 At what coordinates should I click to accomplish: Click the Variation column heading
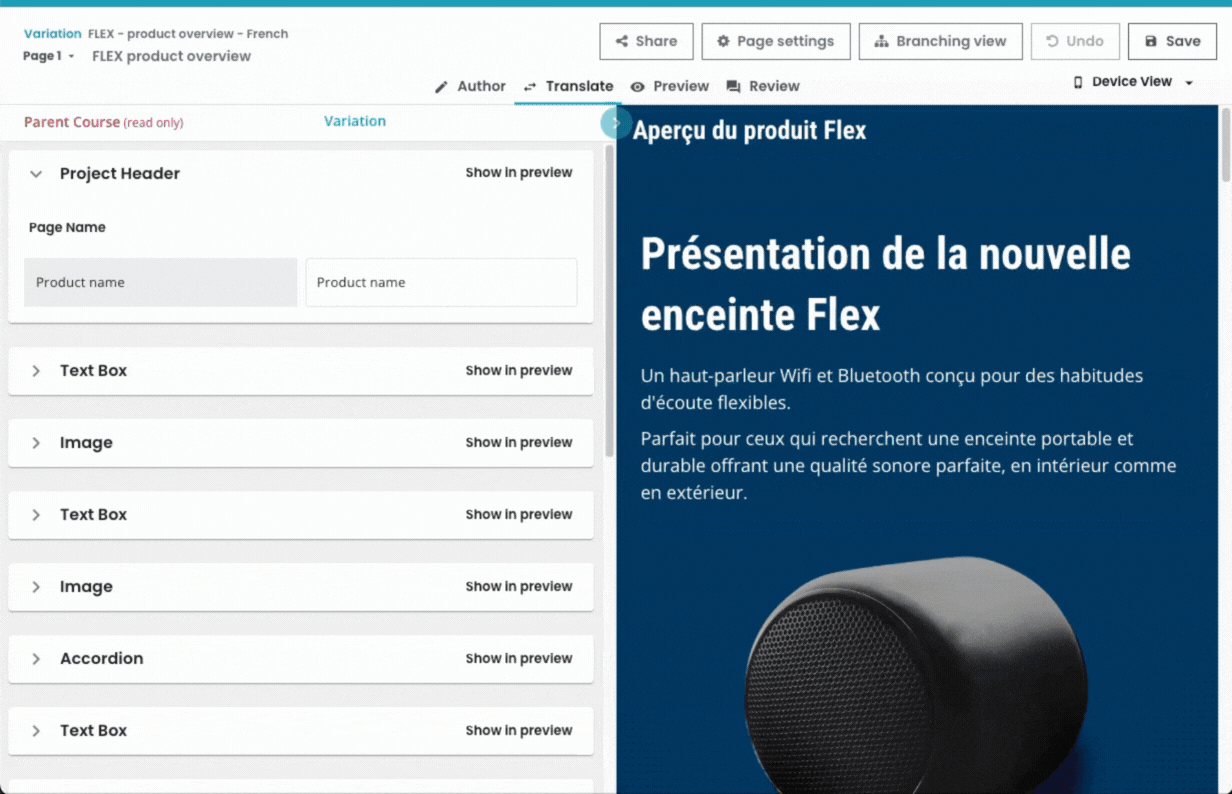(x=355, y=121)
